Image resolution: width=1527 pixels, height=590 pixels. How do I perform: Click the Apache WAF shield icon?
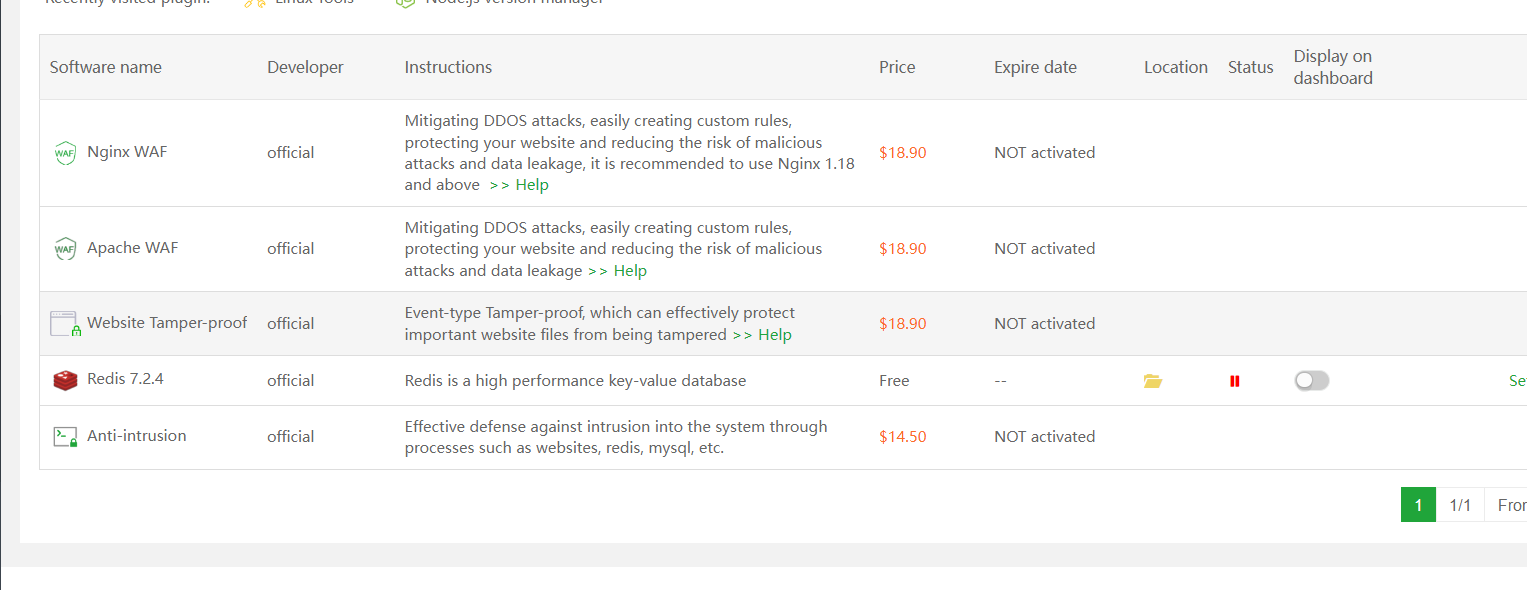click(x=65, y=249)
